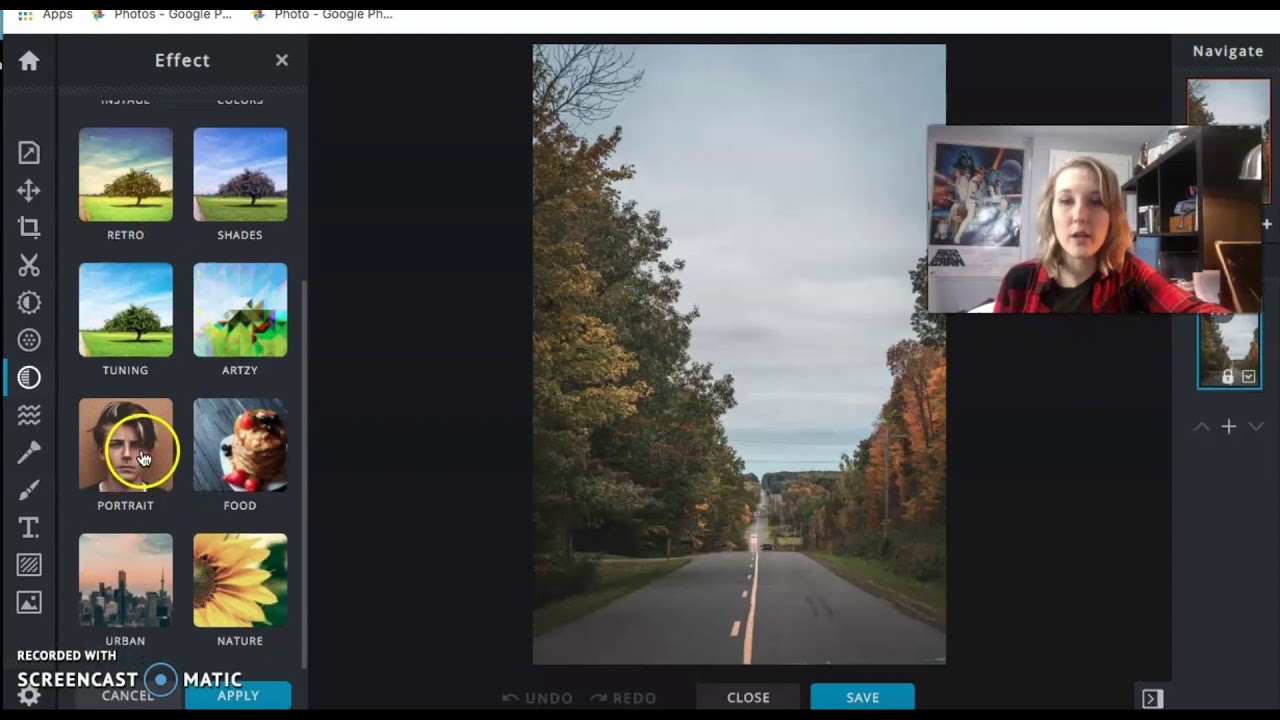Choose the Urban effect thumbnail

(x=126, y=580)
